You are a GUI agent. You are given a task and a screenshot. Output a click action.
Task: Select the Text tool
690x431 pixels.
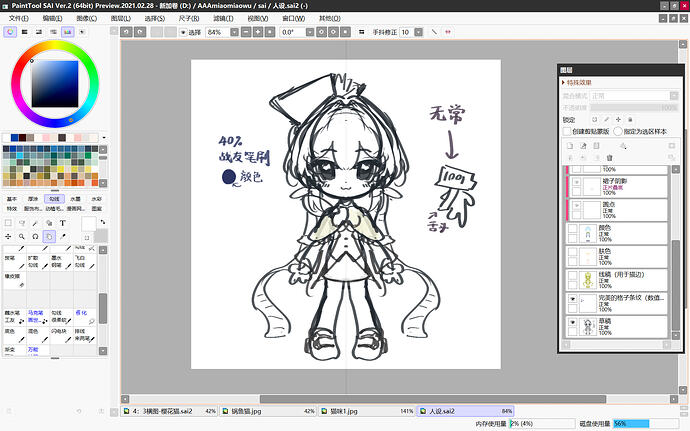point(62,223)
